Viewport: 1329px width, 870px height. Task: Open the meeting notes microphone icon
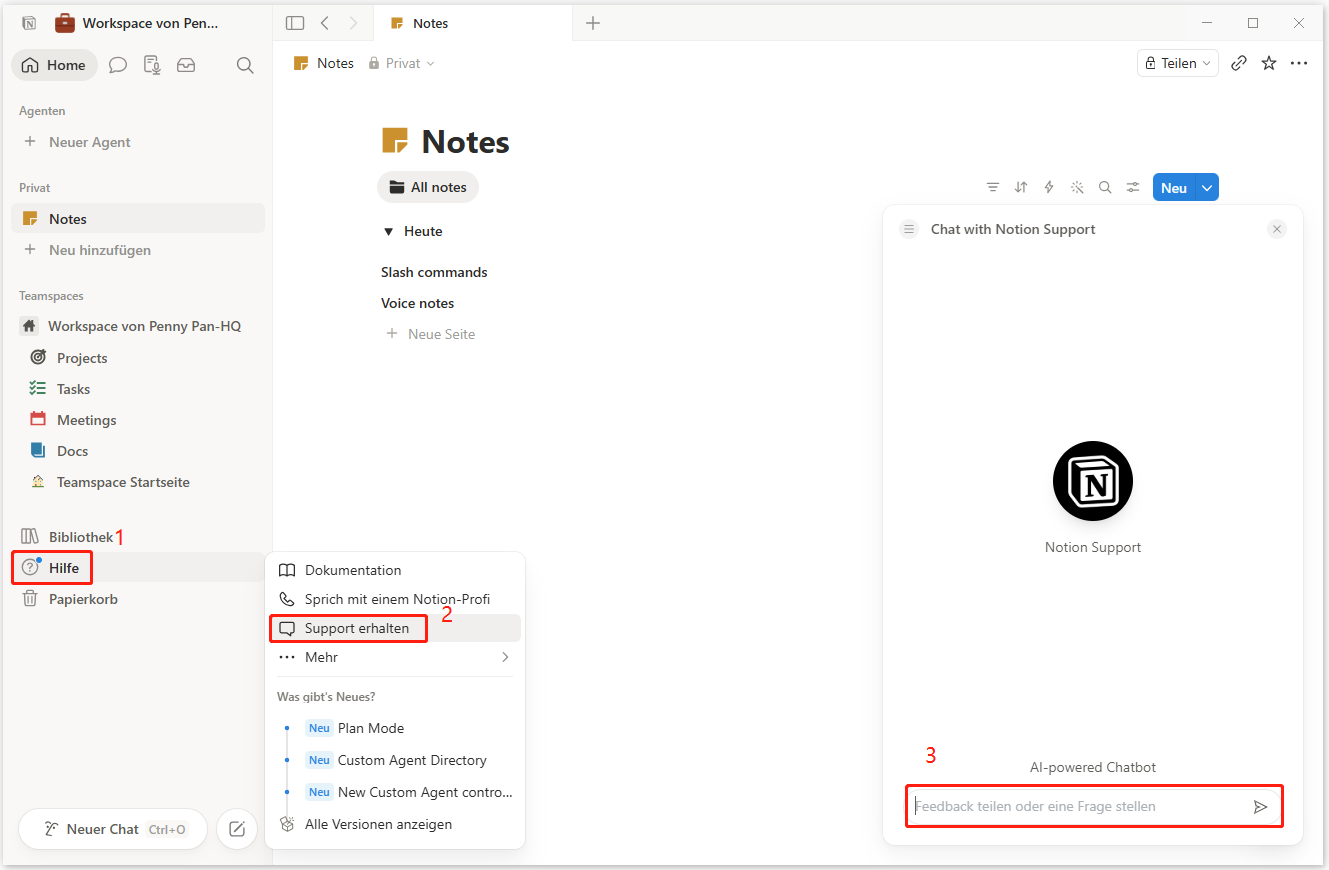click(x=152, y=65)
